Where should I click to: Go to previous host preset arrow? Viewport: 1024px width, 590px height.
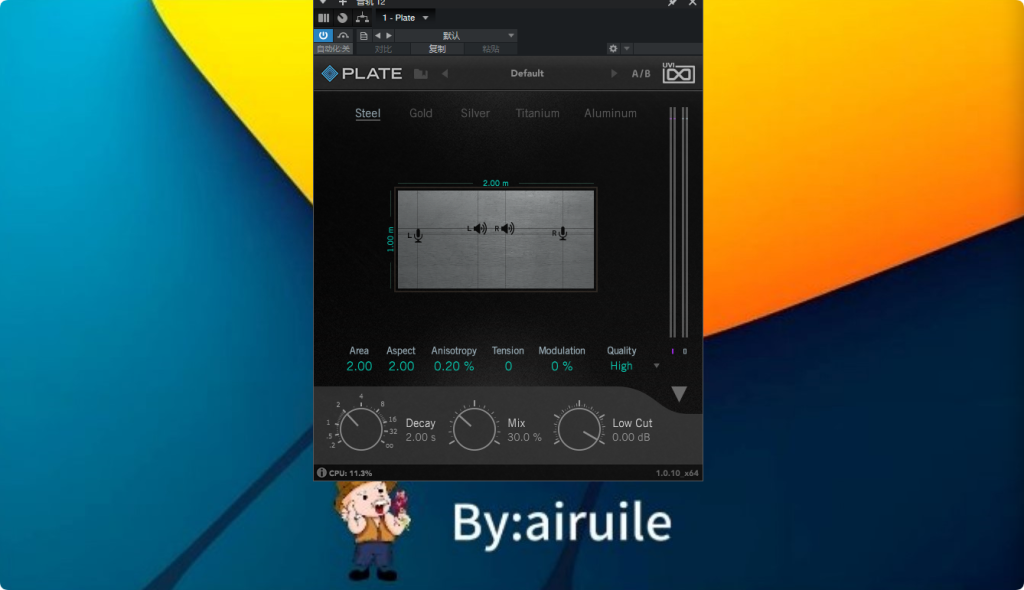(x=377, y=36)
